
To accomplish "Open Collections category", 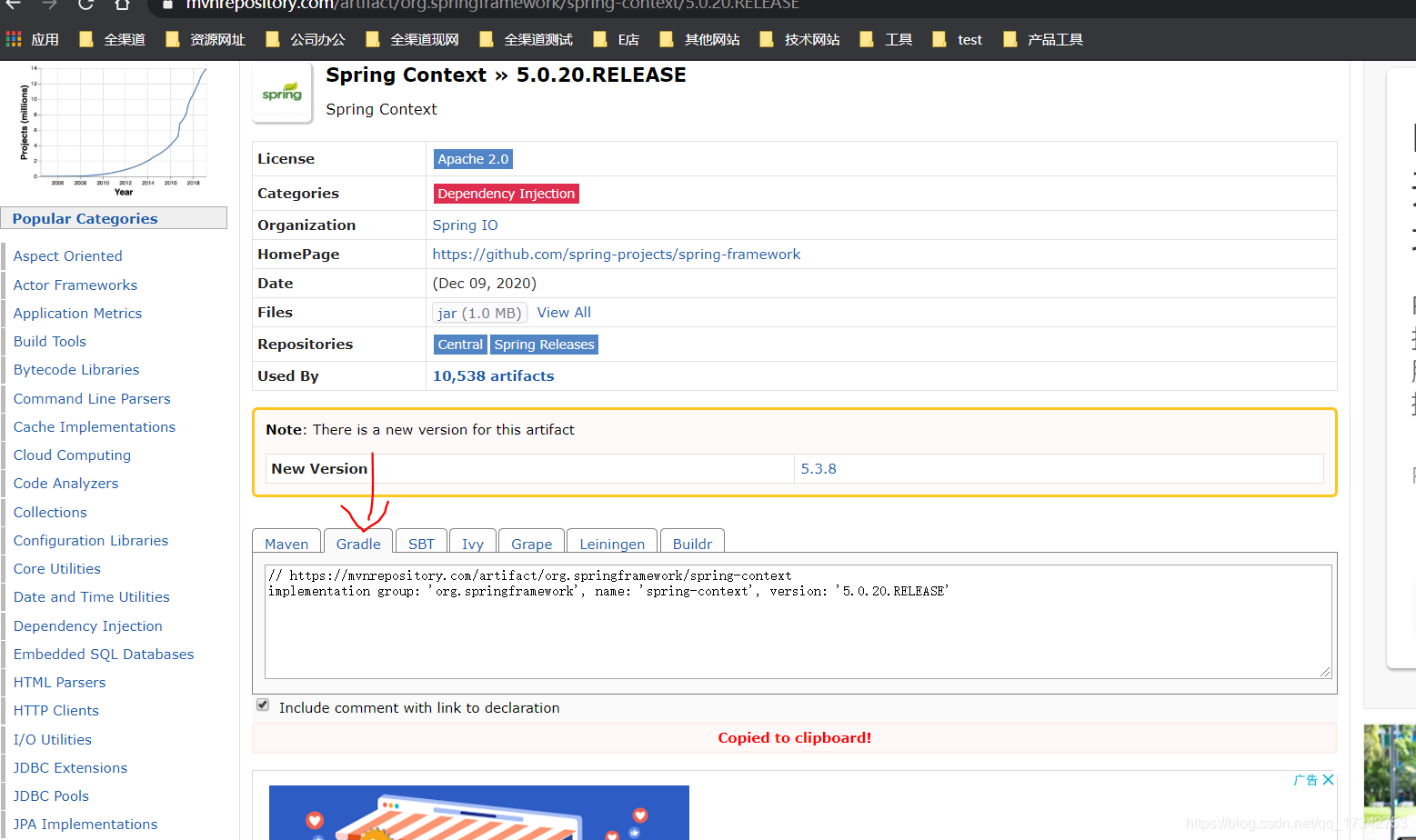I will 50,513.
